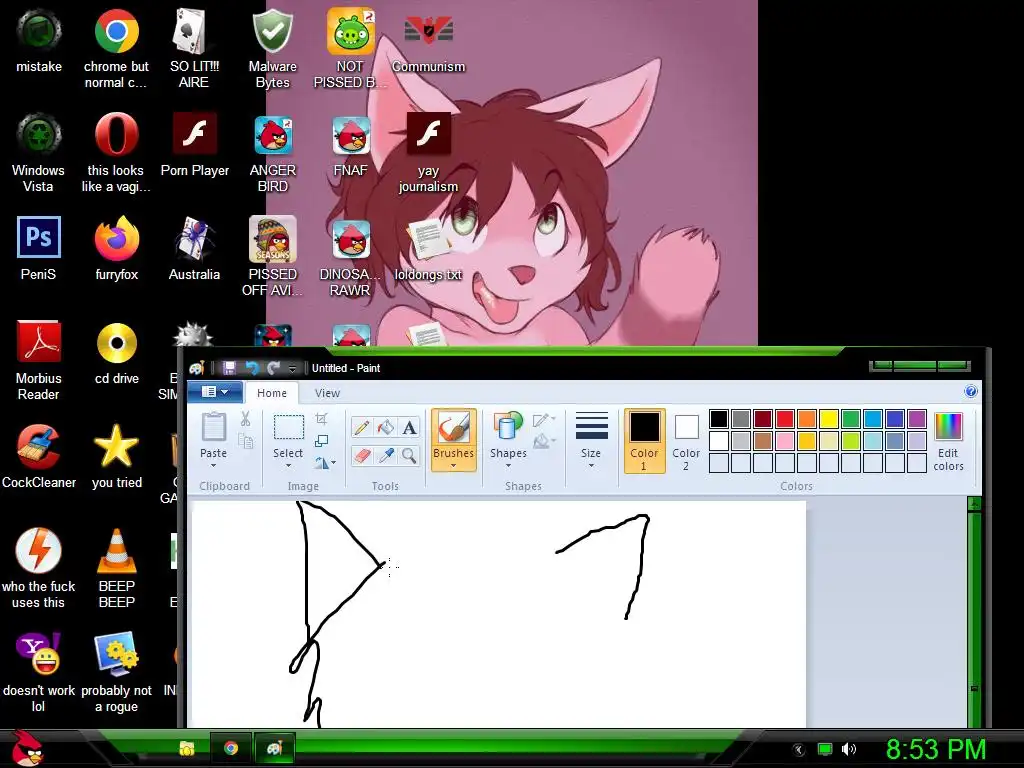Click the Paste clipboard icon

point(214,428)
